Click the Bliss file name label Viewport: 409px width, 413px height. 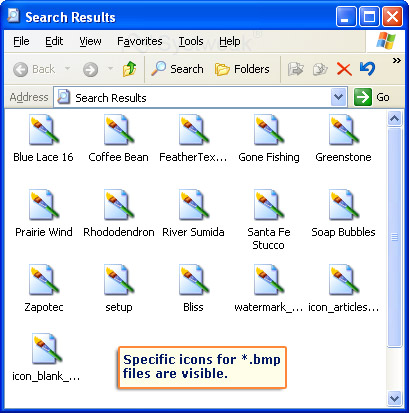point(193,307)
